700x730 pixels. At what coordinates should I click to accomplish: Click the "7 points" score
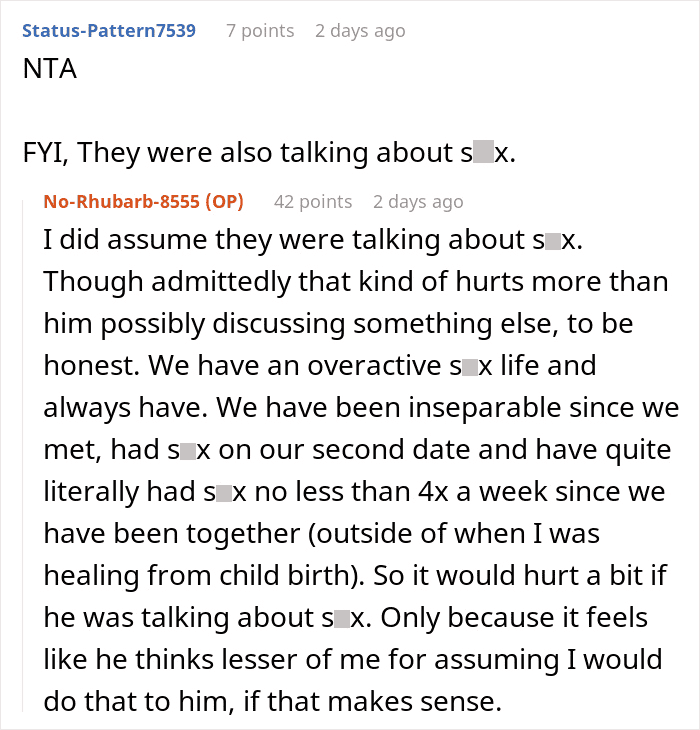tap(260, 31)
